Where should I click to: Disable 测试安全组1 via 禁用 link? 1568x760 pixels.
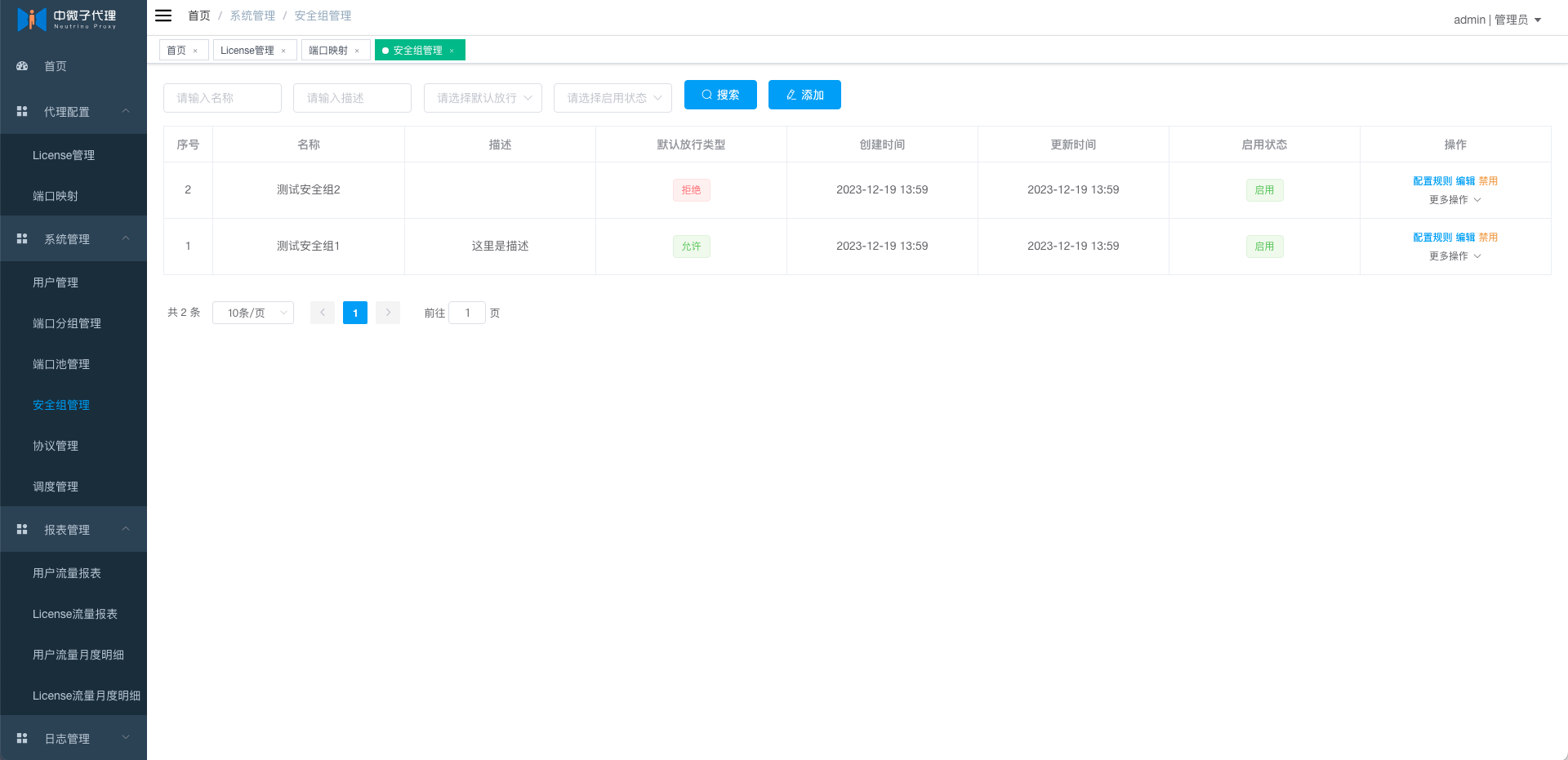[1488, 238]
